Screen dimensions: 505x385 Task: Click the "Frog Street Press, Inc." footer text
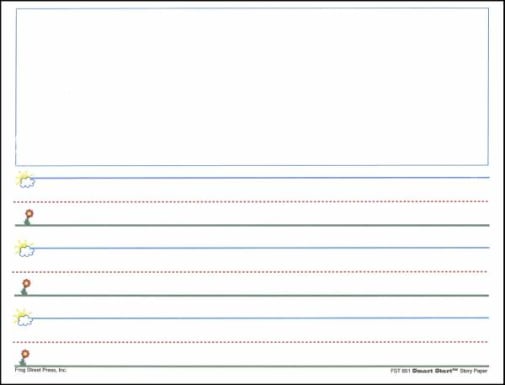point(41,370)
